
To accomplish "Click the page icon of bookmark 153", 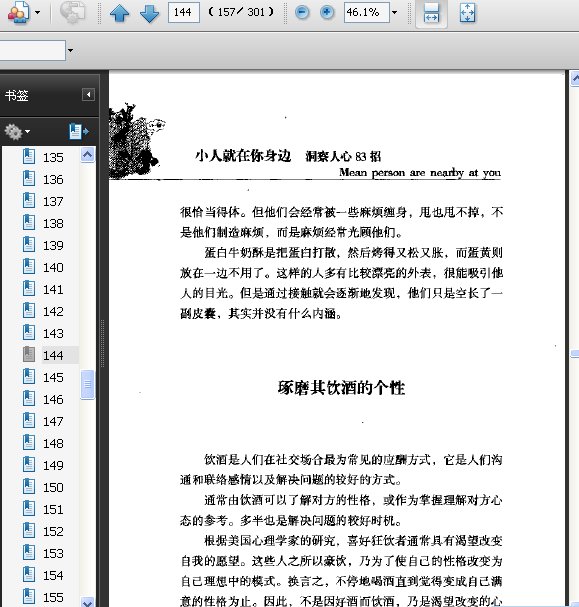I will (29, 552).
